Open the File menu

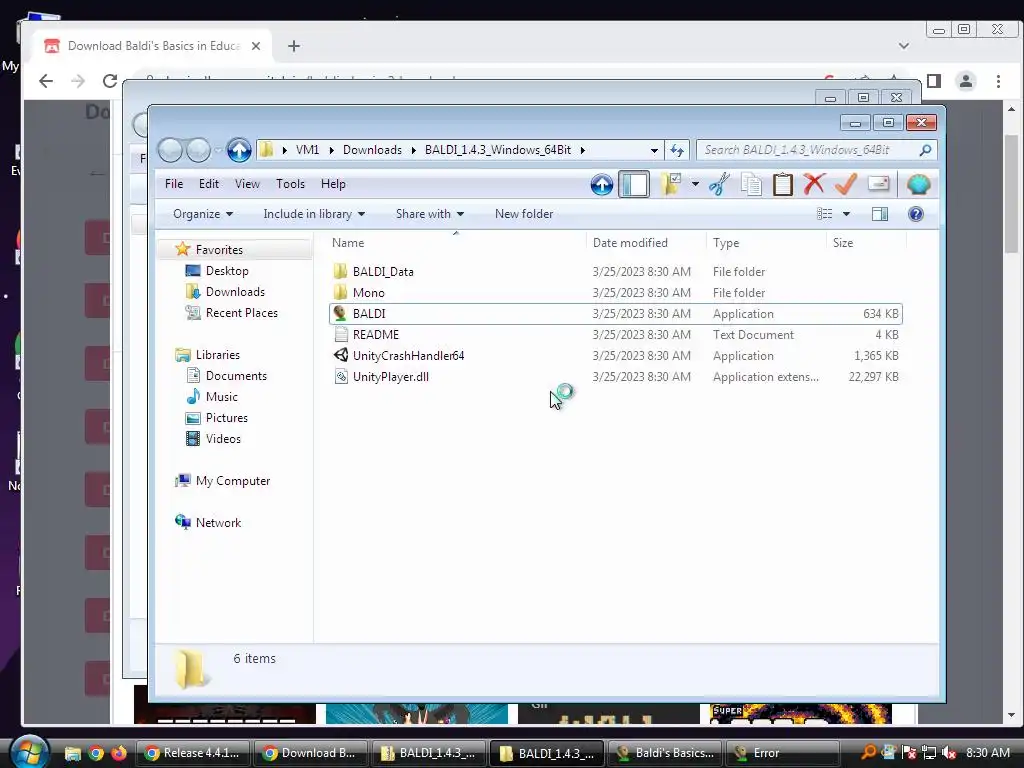pyautogui.click(x=174, y=184)
